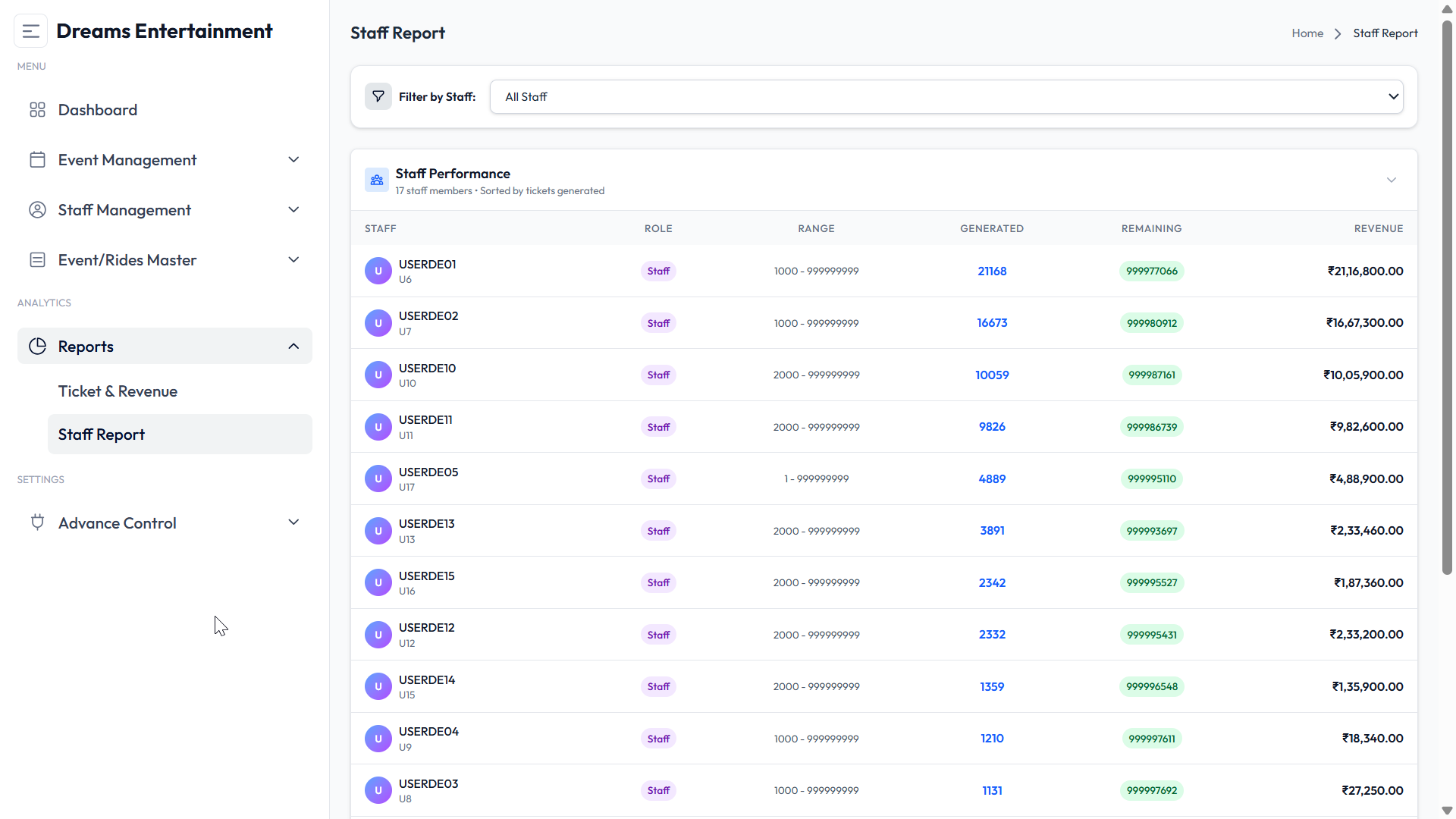
Task: Go to Home via breadcrumb link
Action: (x=1307, y=33)
